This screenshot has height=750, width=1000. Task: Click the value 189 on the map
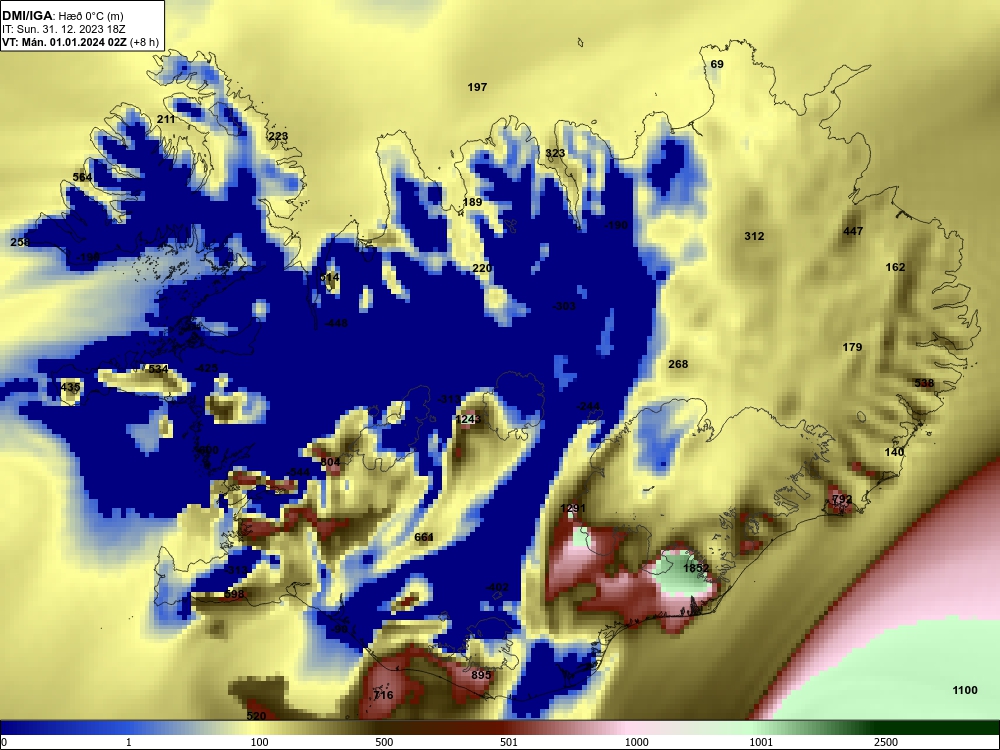pos(472,202)
